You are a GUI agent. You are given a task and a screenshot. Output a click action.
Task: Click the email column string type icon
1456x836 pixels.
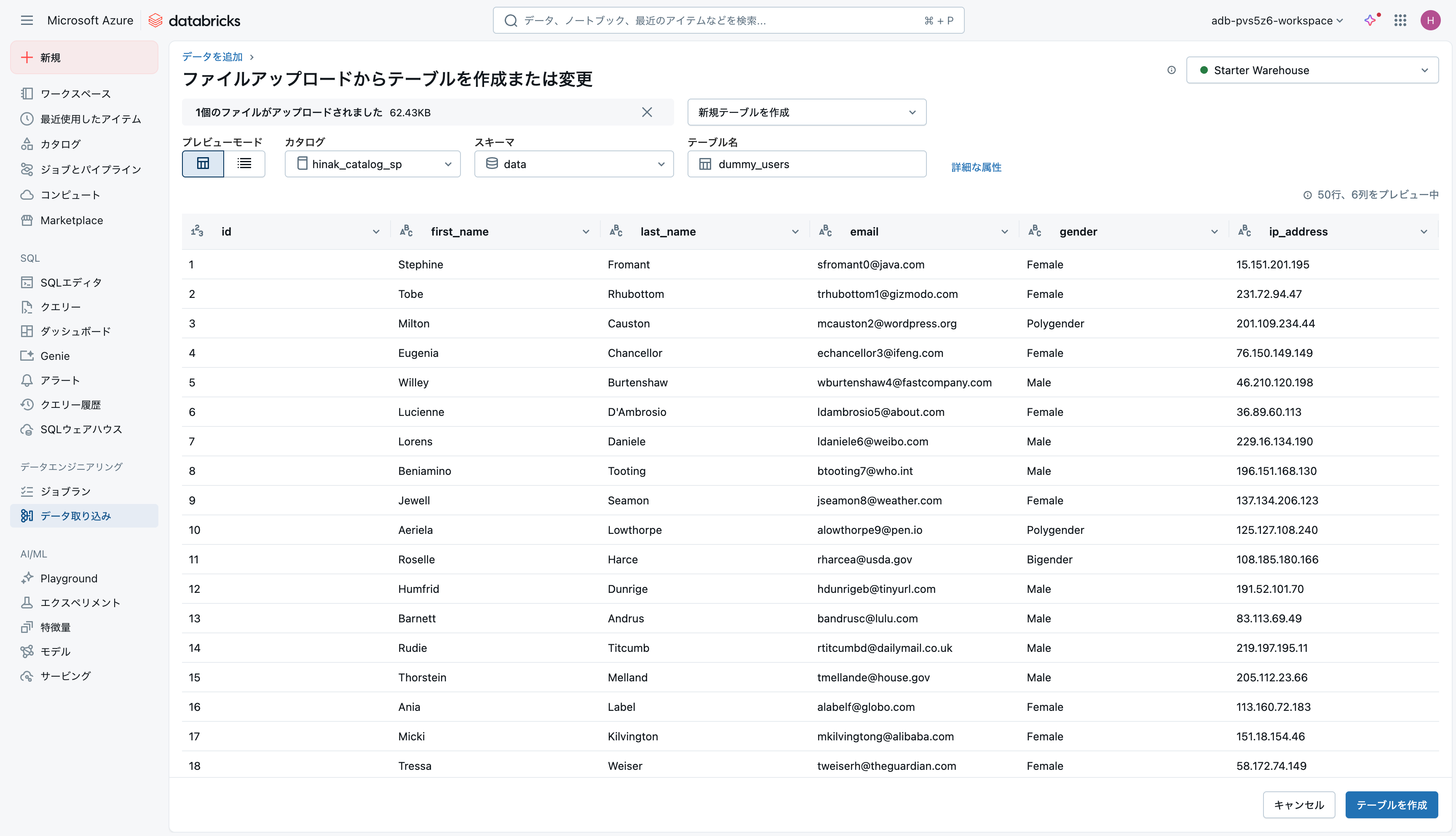point(825,231)
